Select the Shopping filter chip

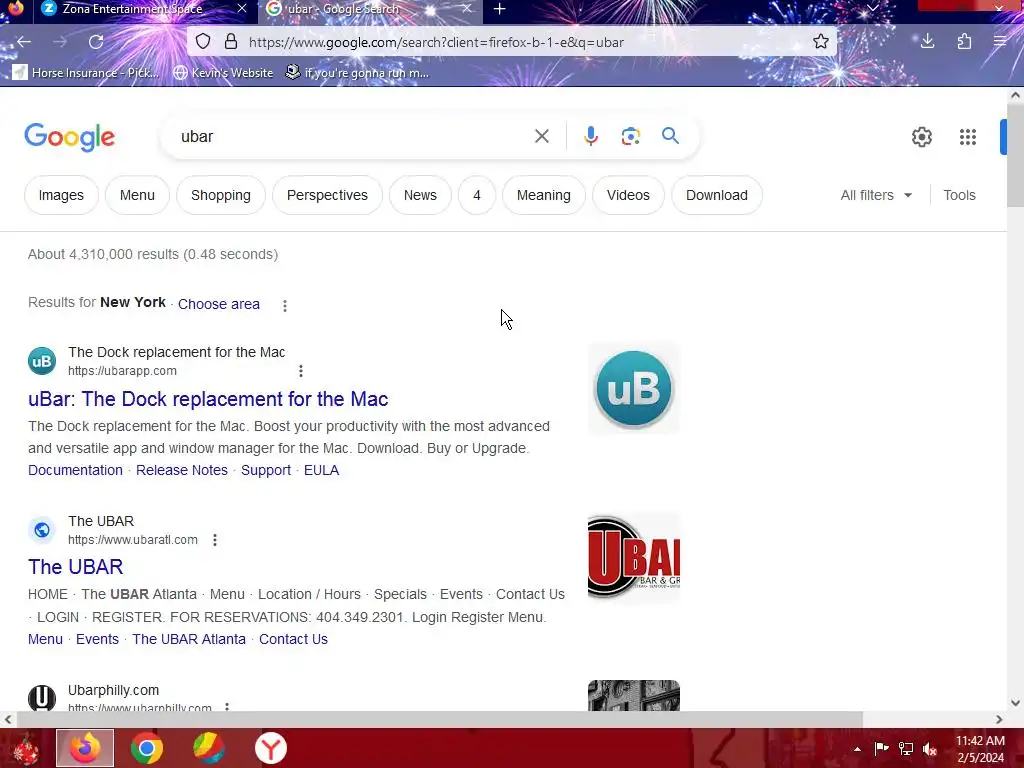221,195
